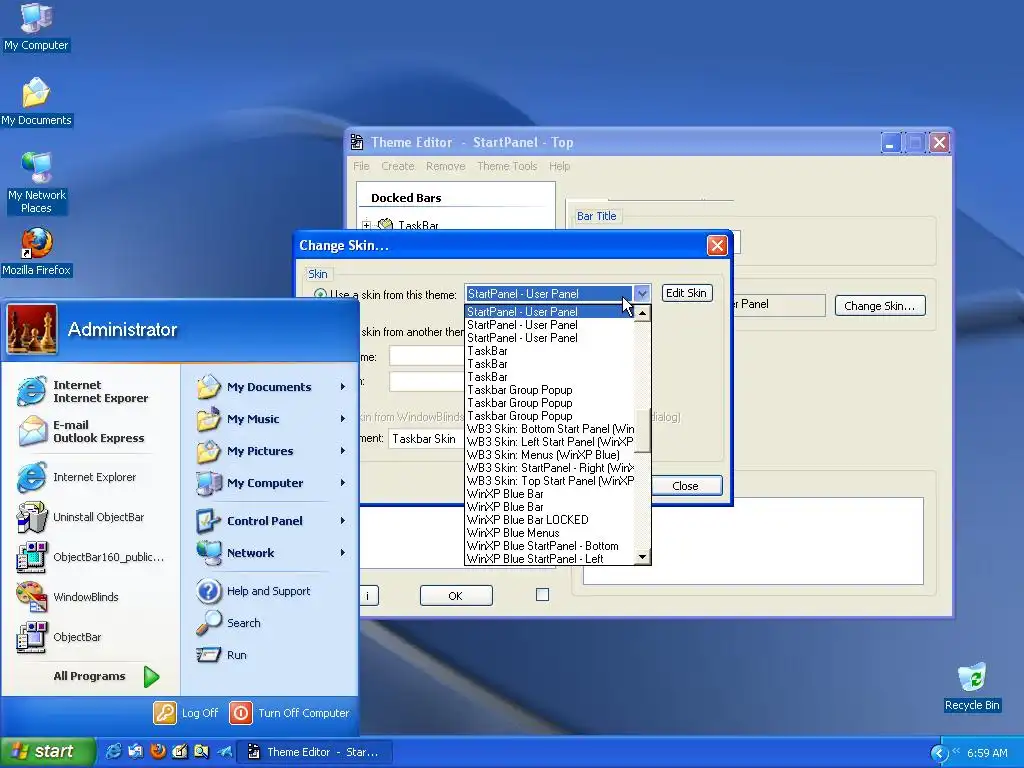Click the 6:59 AM clock in tray
The width and height of the screenshot is (1024, 768).
tap(987, 753)
